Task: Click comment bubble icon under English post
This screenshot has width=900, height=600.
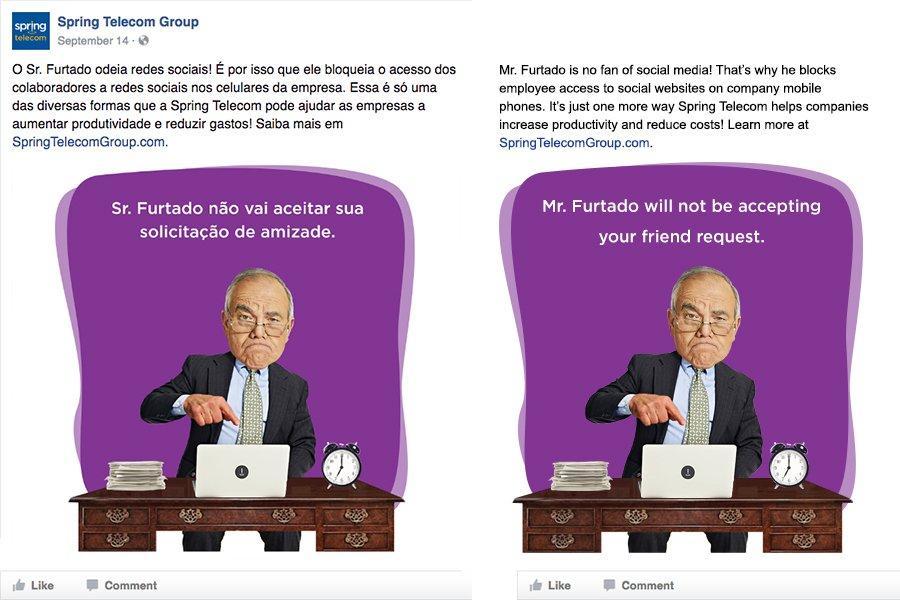Action: (x=609, y=585)
